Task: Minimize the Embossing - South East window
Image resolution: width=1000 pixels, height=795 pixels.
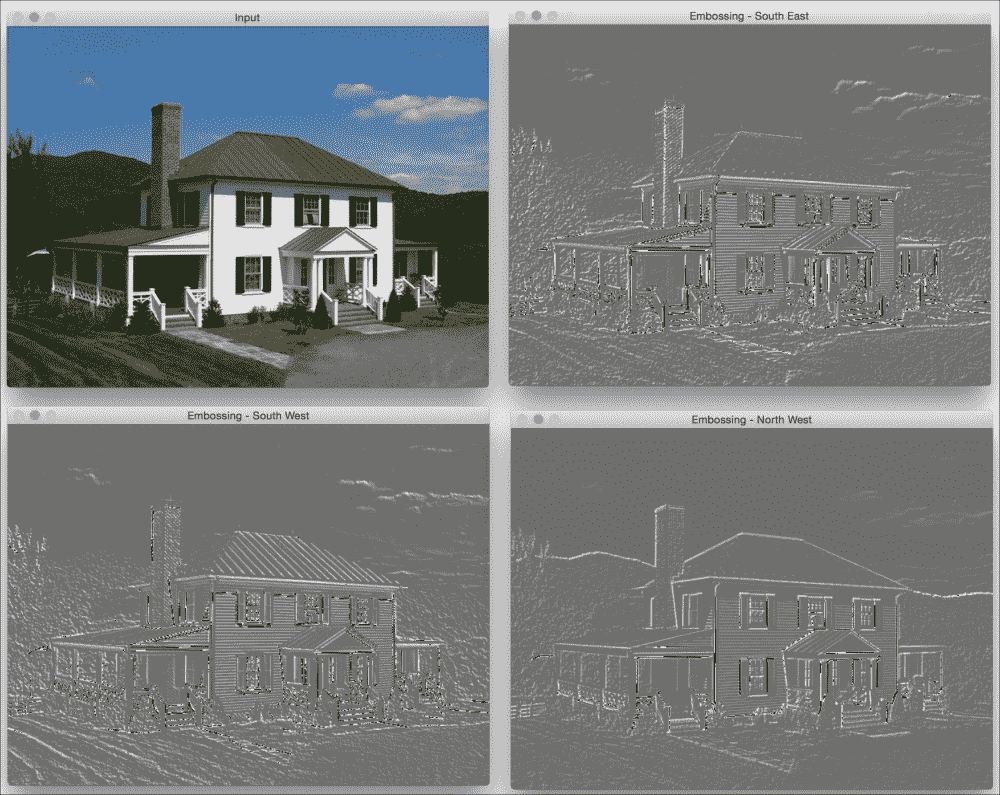Action: [x=536, y=16]
